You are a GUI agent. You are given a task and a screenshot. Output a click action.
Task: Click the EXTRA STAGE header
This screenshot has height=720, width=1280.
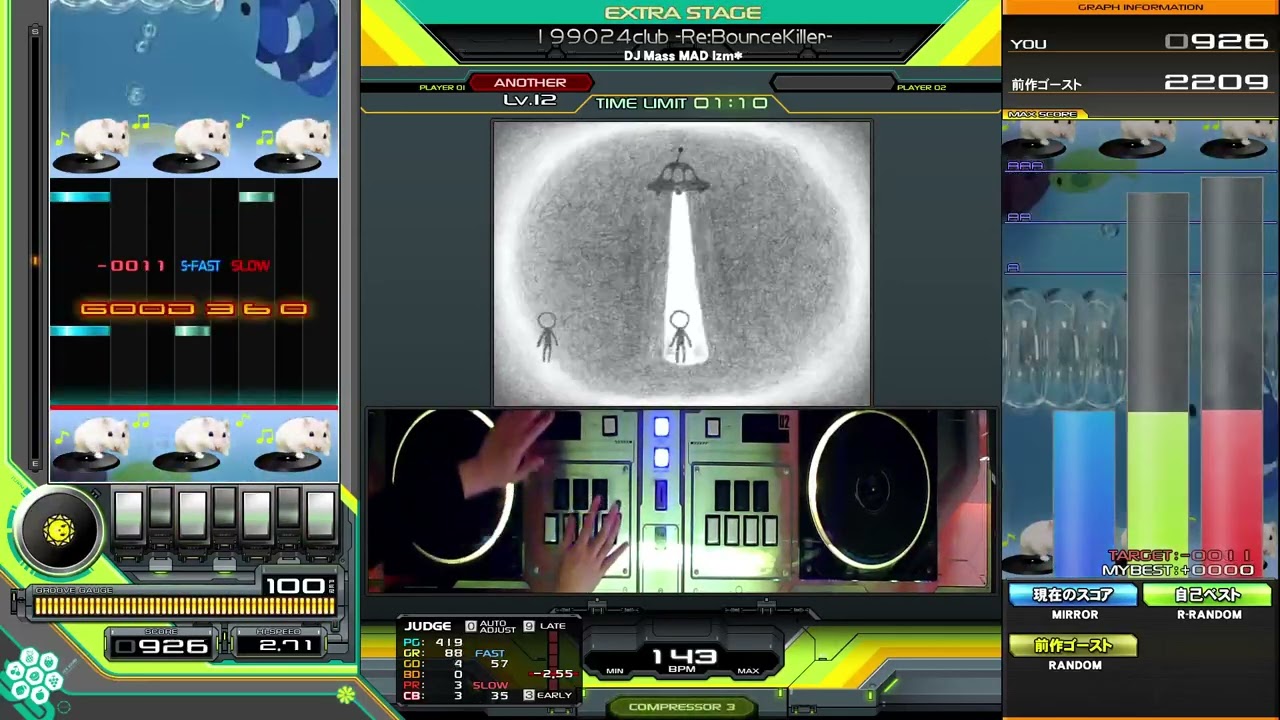point(683,13)
